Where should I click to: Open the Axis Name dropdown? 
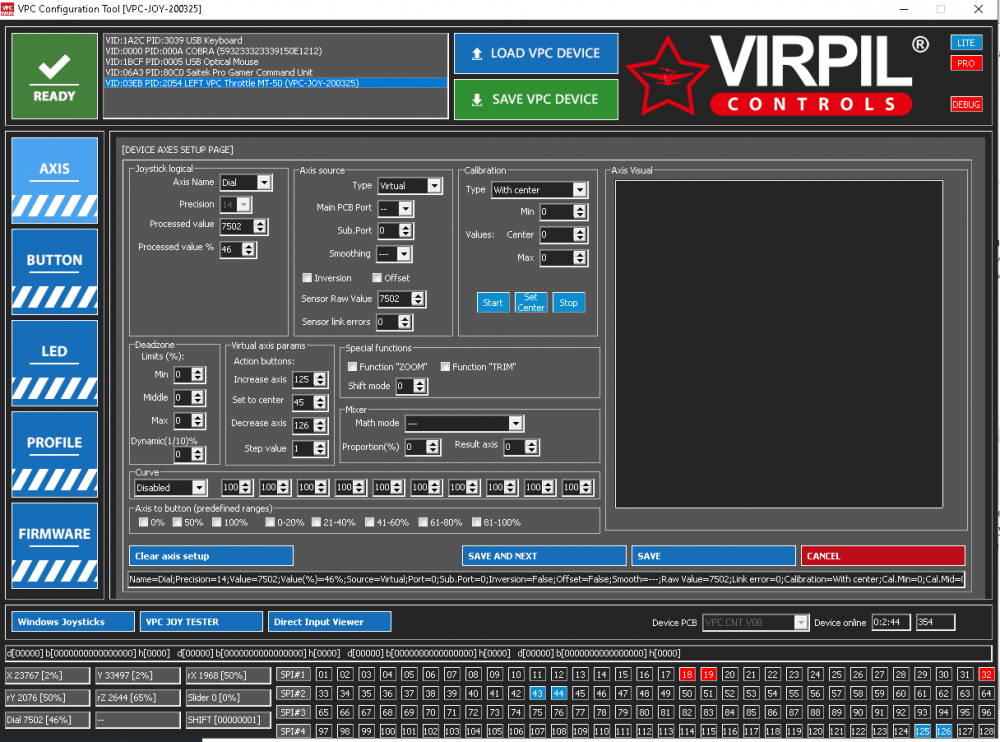point(264,182)
